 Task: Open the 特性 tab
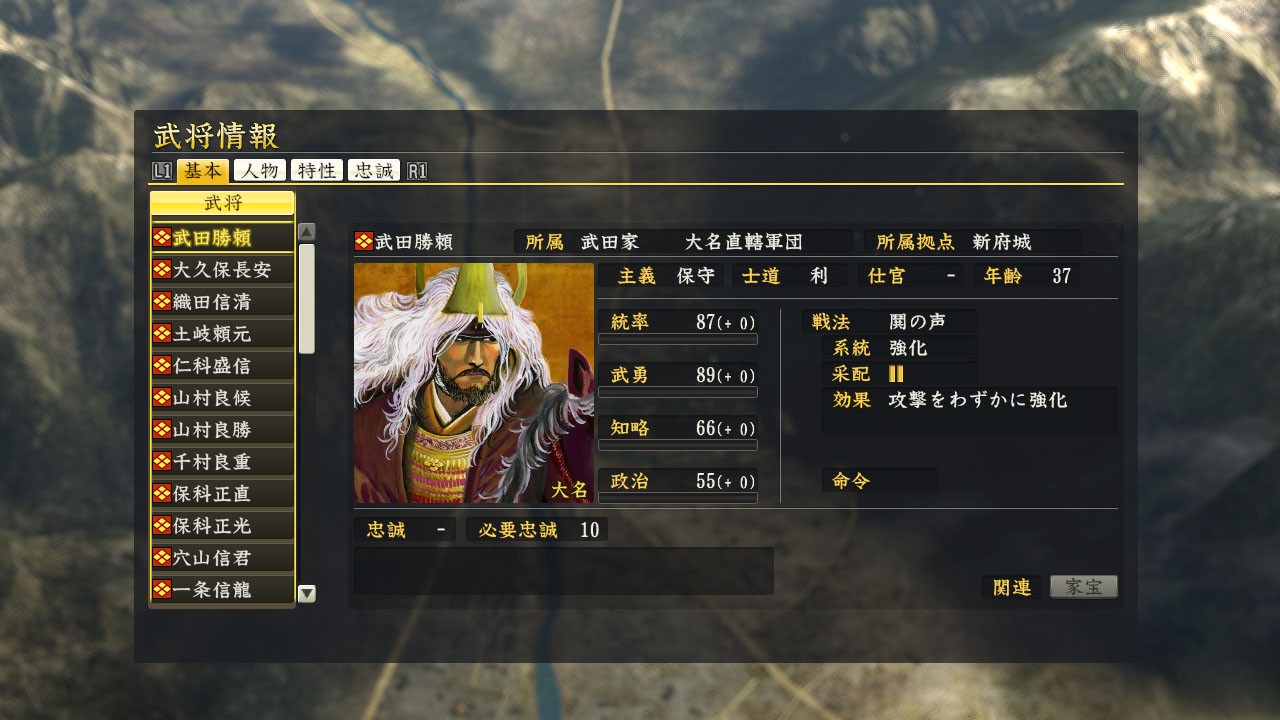click(317, 171)
